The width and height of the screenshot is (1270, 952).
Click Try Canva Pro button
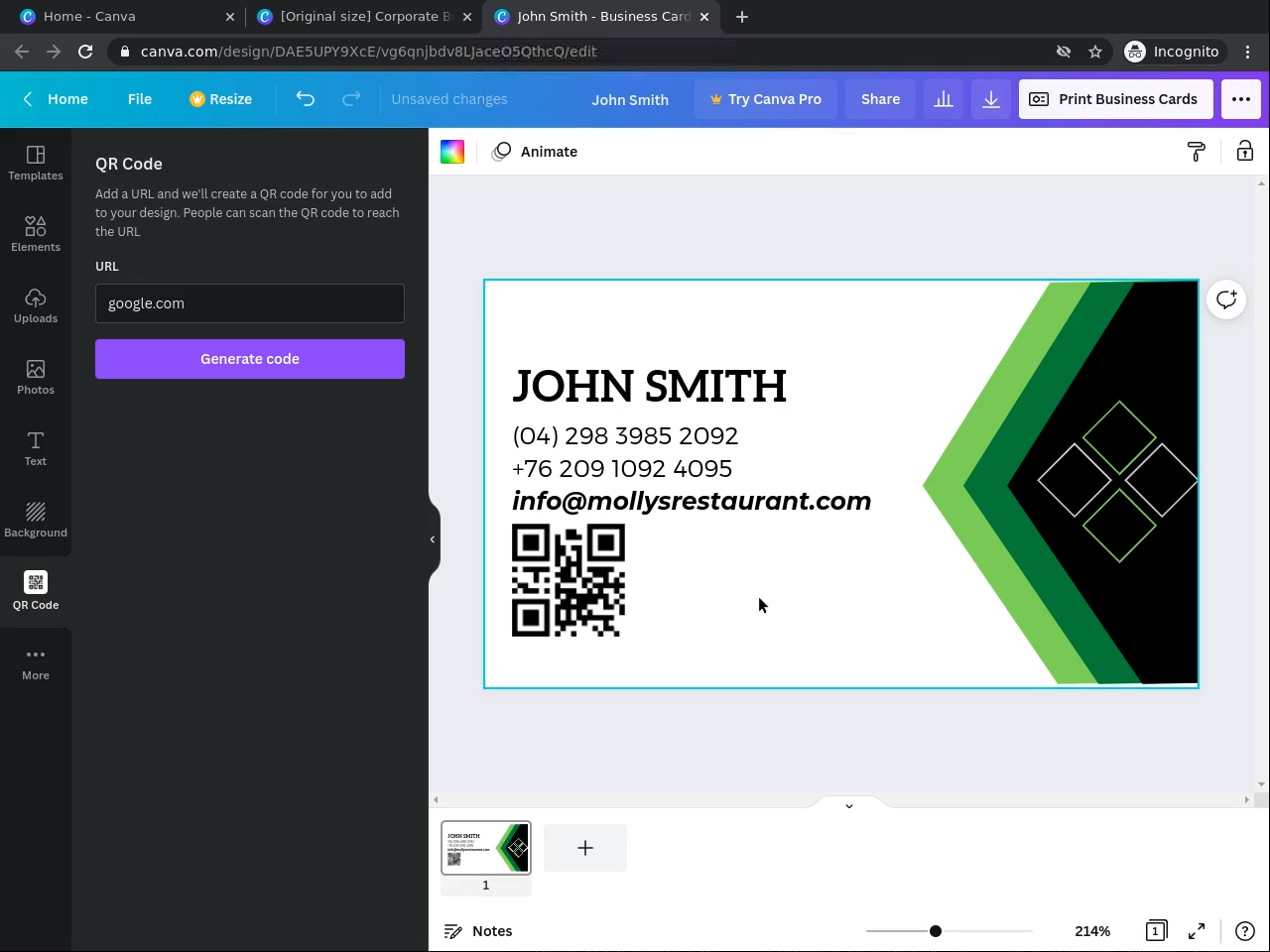pyautogui.click(x=766, y=99)
